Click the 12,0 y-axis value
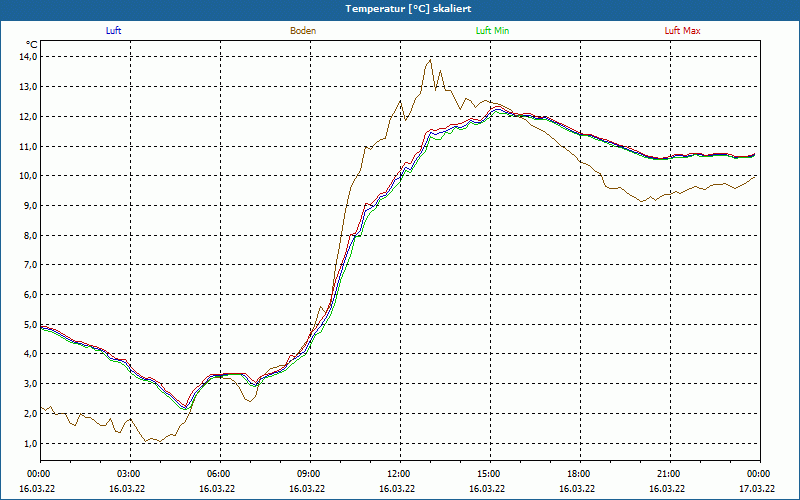 click(29, 116)
